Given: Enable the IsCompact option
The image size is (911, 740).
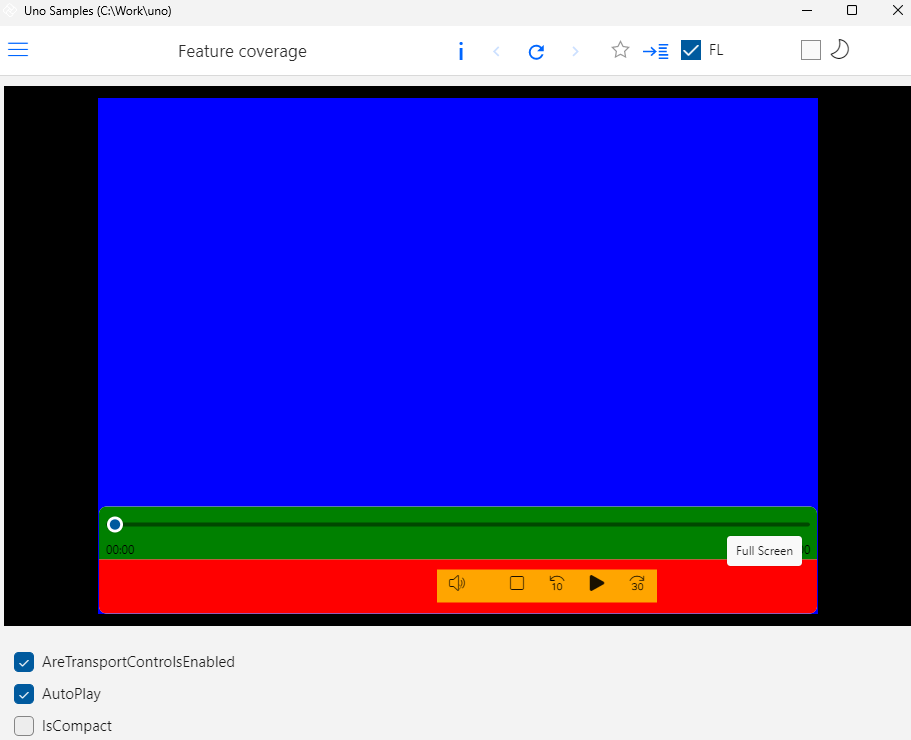Looking at the screenshot, I should [x=24, y=726].
